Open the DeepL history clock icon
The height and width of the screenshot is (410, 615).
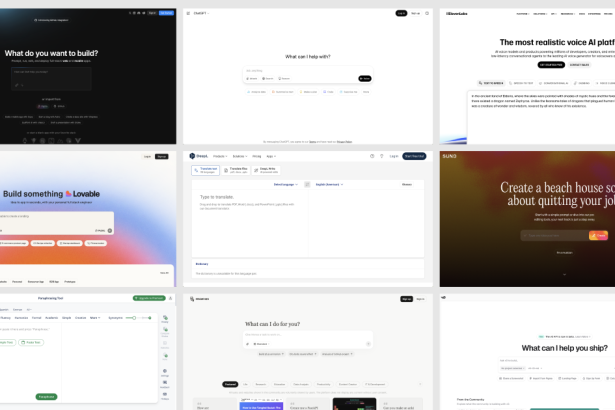(372, 156)
